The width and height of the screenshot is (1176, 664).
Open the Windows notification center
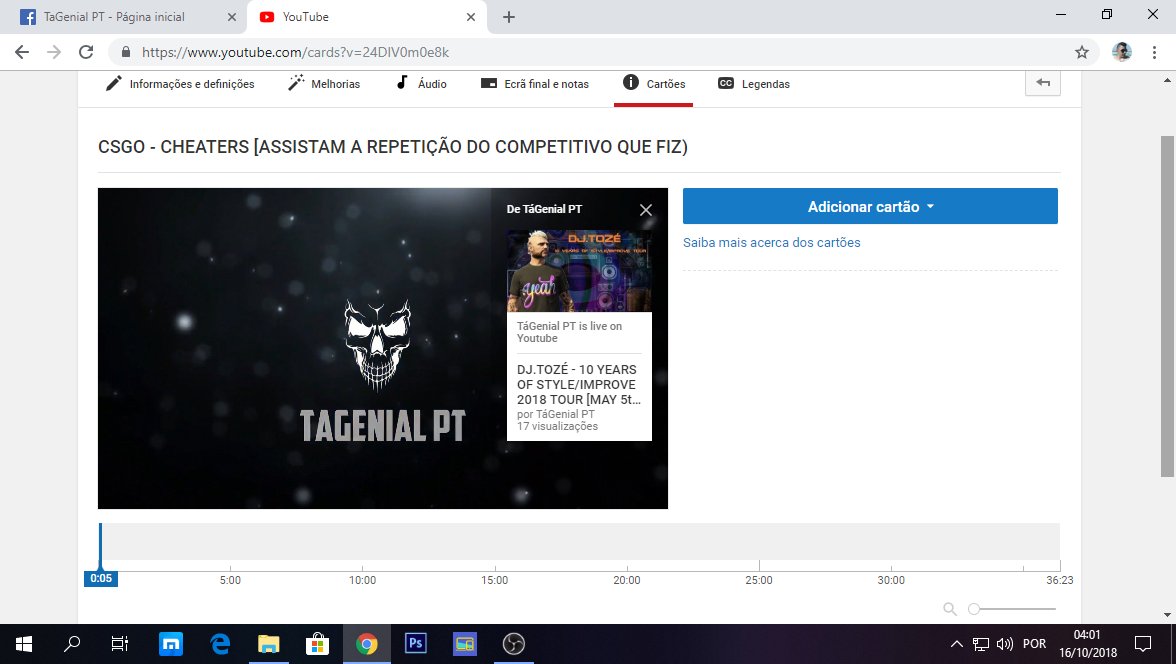tap(1143, 644)
